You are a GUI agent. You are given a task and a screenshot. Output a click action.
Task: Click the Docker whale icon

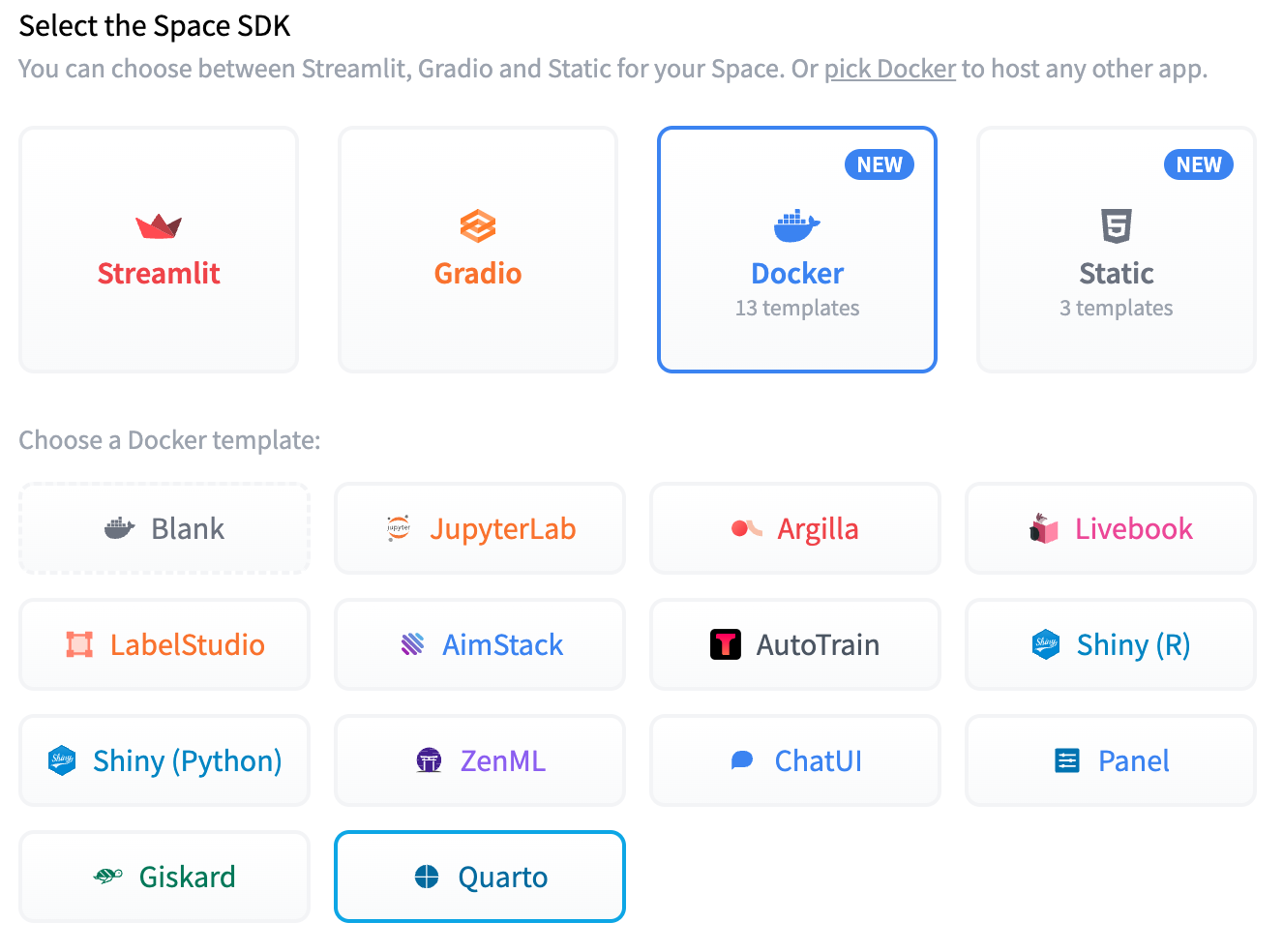[x=795, y=223]
